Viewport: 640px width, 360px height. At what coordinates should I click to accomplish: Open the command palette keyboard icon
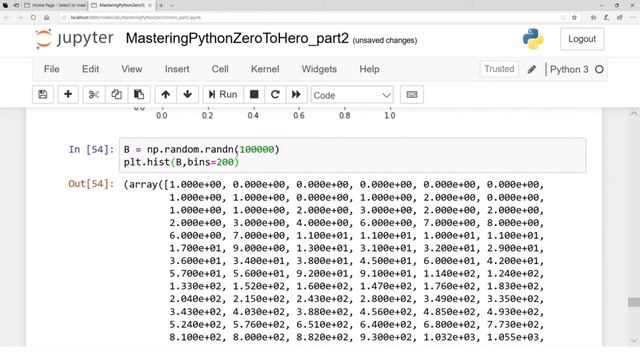412,95
